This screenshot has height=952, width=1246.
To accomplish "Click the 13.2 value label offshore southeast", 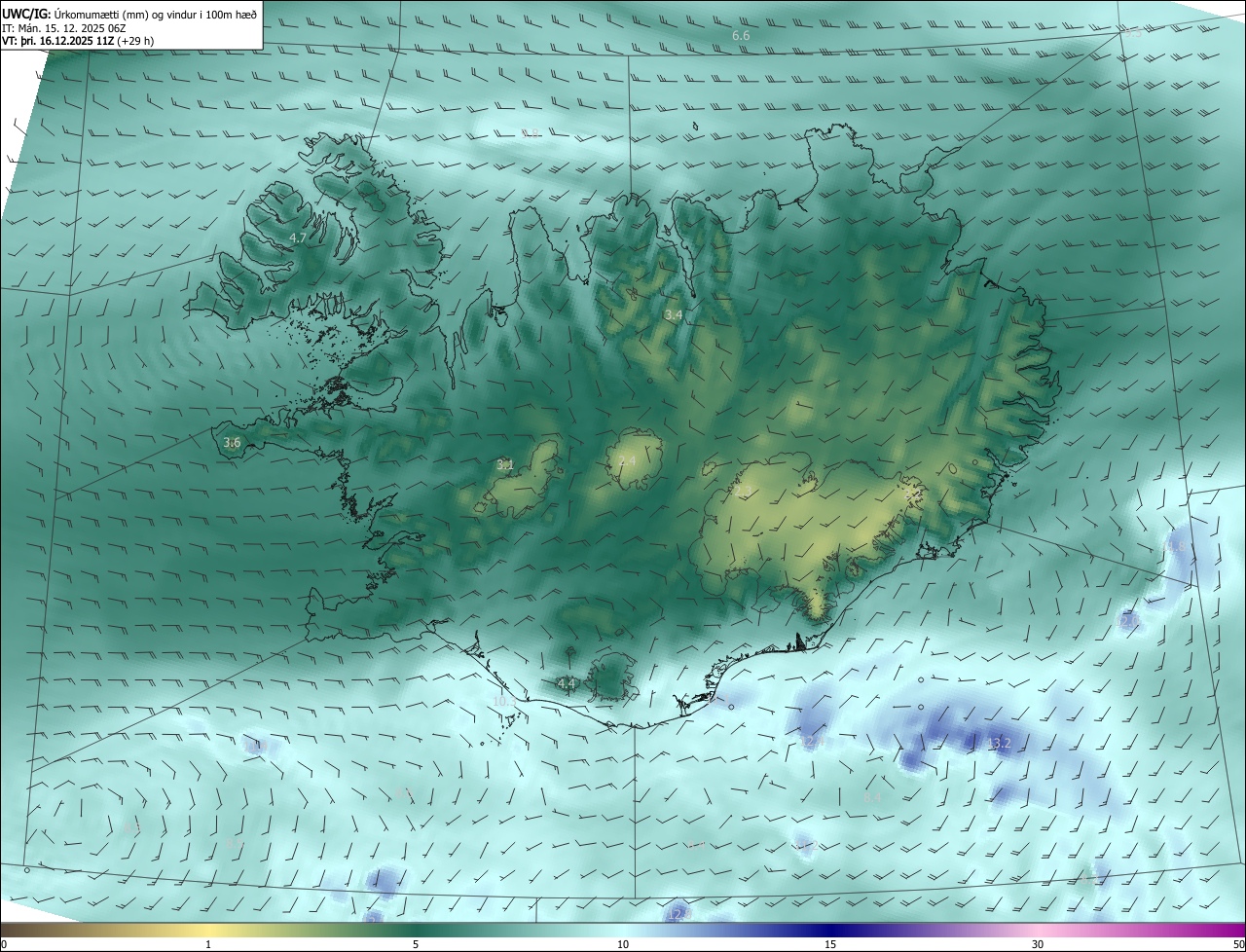I will (999, 744).
